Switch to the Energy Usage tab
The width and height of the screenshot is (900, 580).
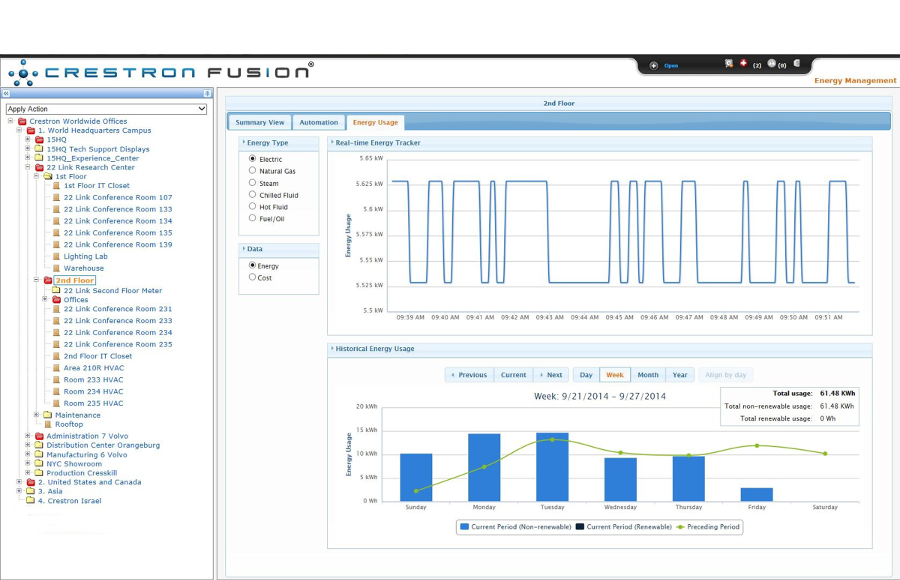click(375, 122)
